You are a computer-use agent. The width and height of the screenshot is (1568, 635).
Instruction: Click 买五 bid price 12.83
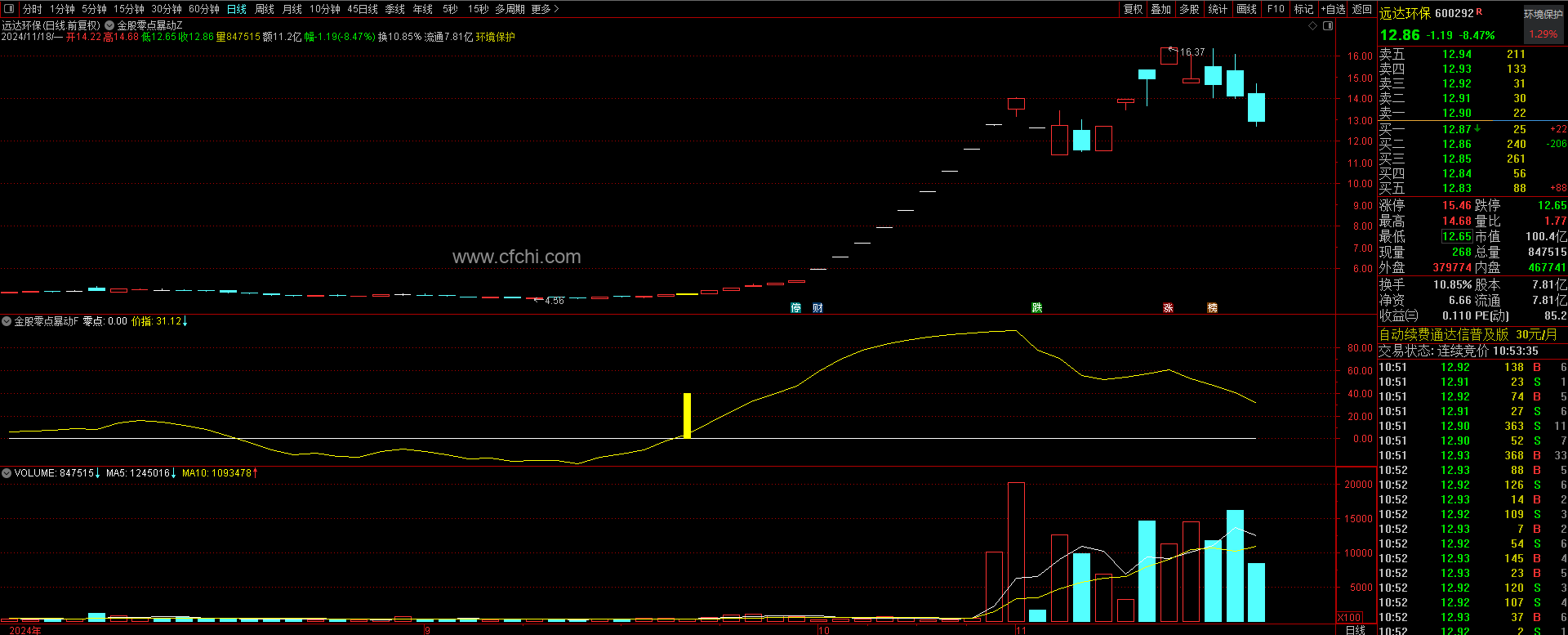click(1457, 188)
